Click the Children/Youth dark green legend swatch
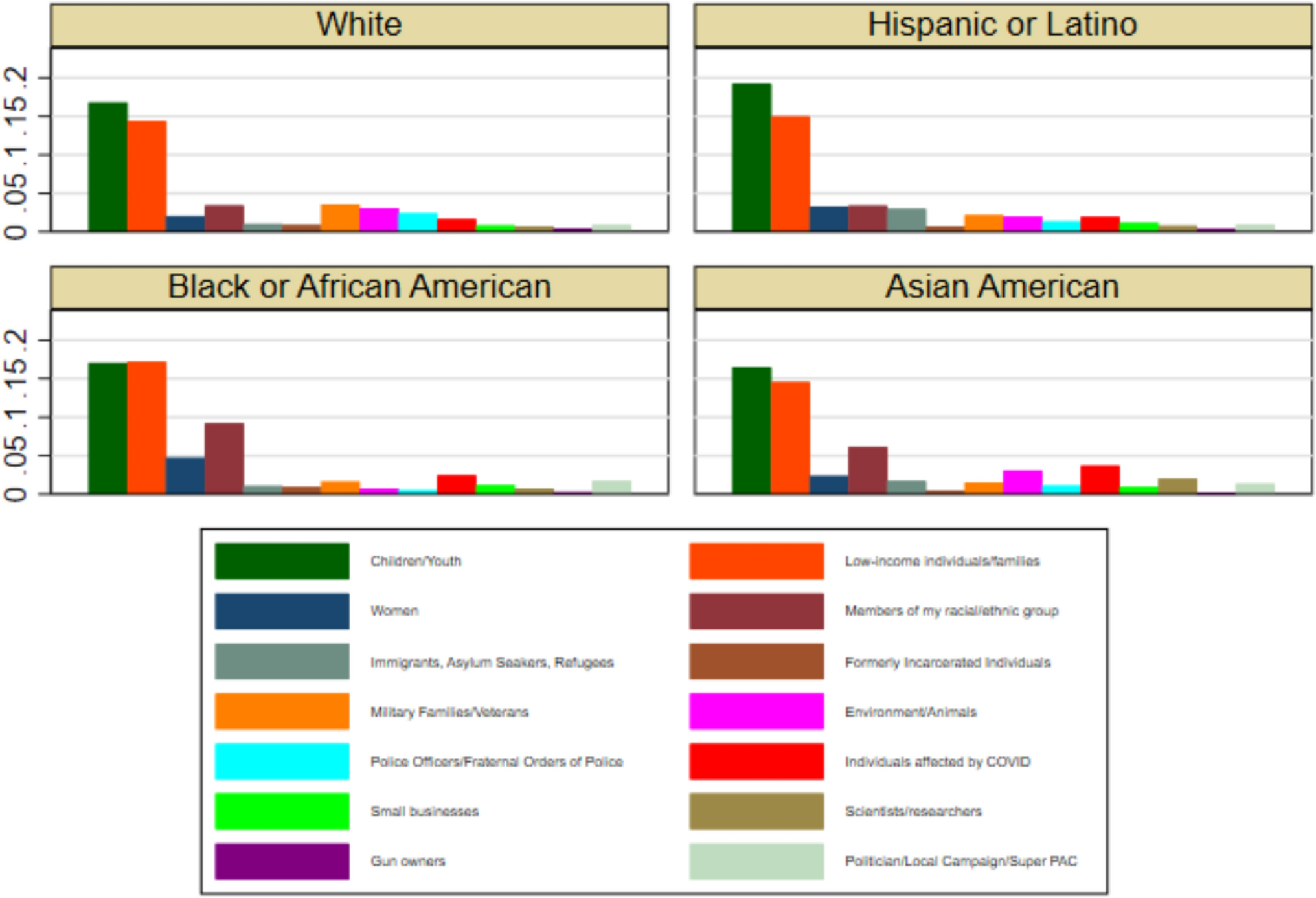 pos(282,561)
